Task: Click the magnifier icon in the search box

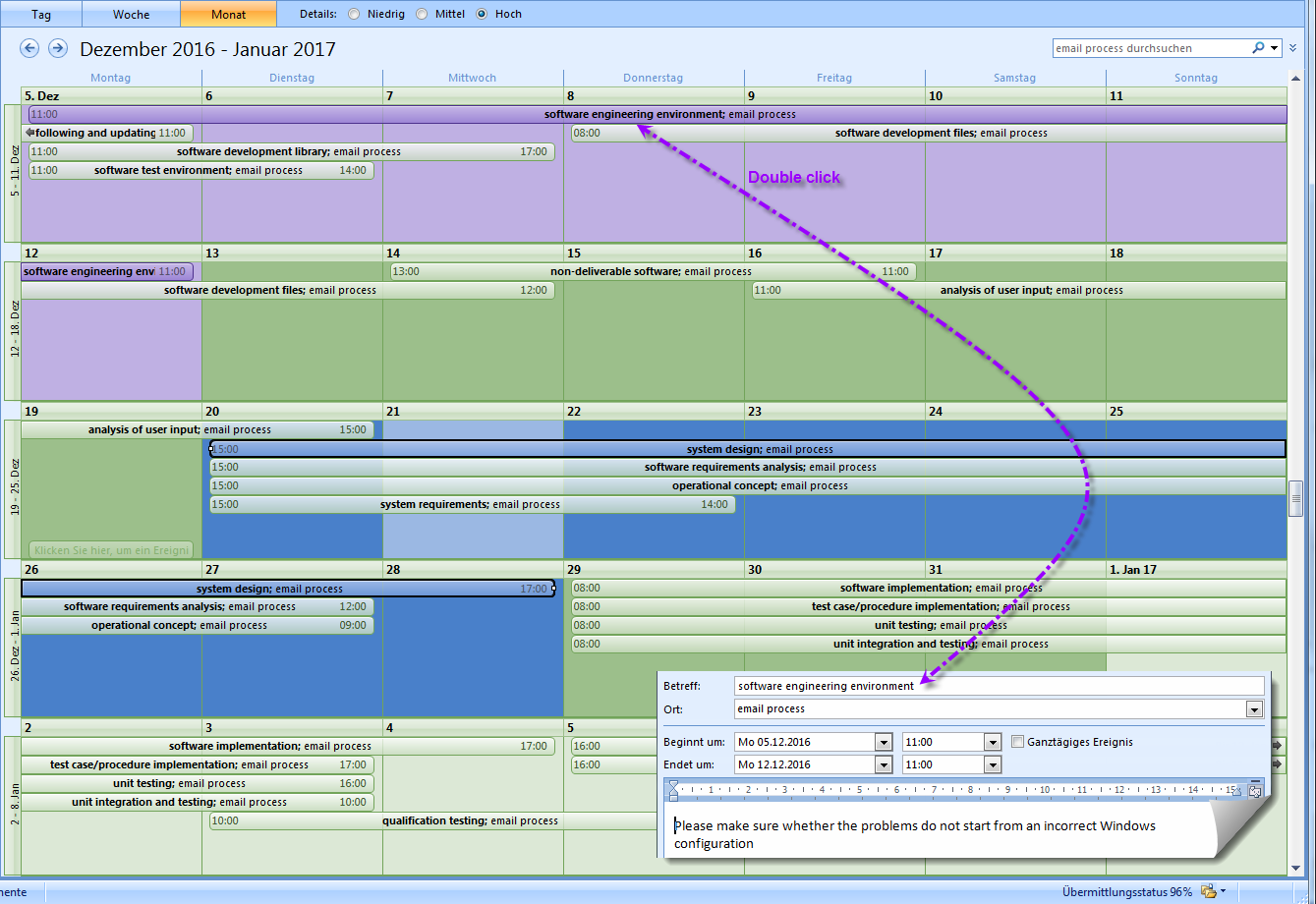Action: coord(1258,47)
